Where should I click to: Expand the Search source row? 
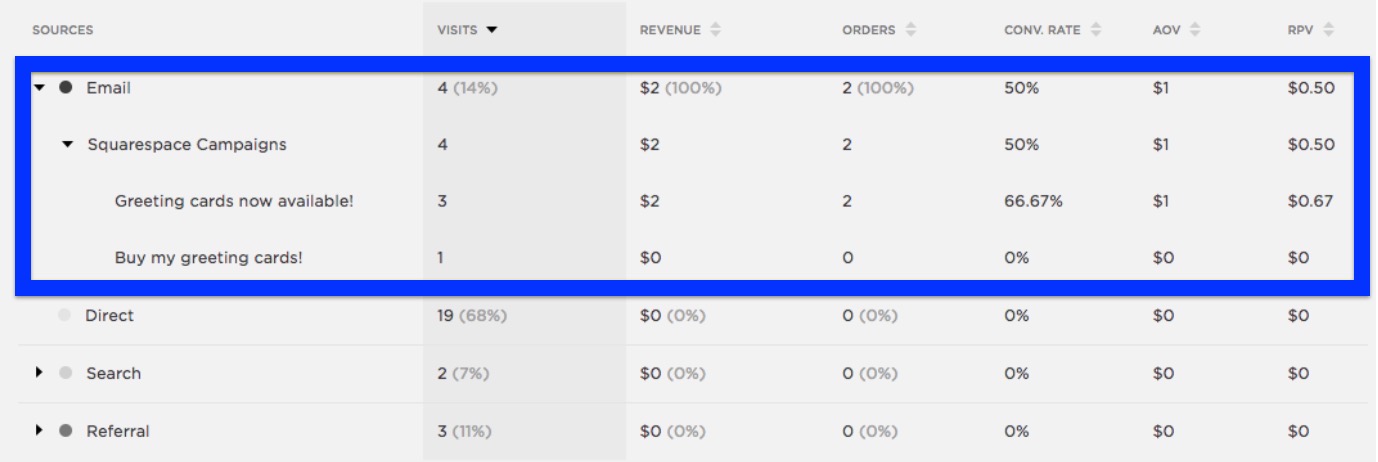(40, 373)
